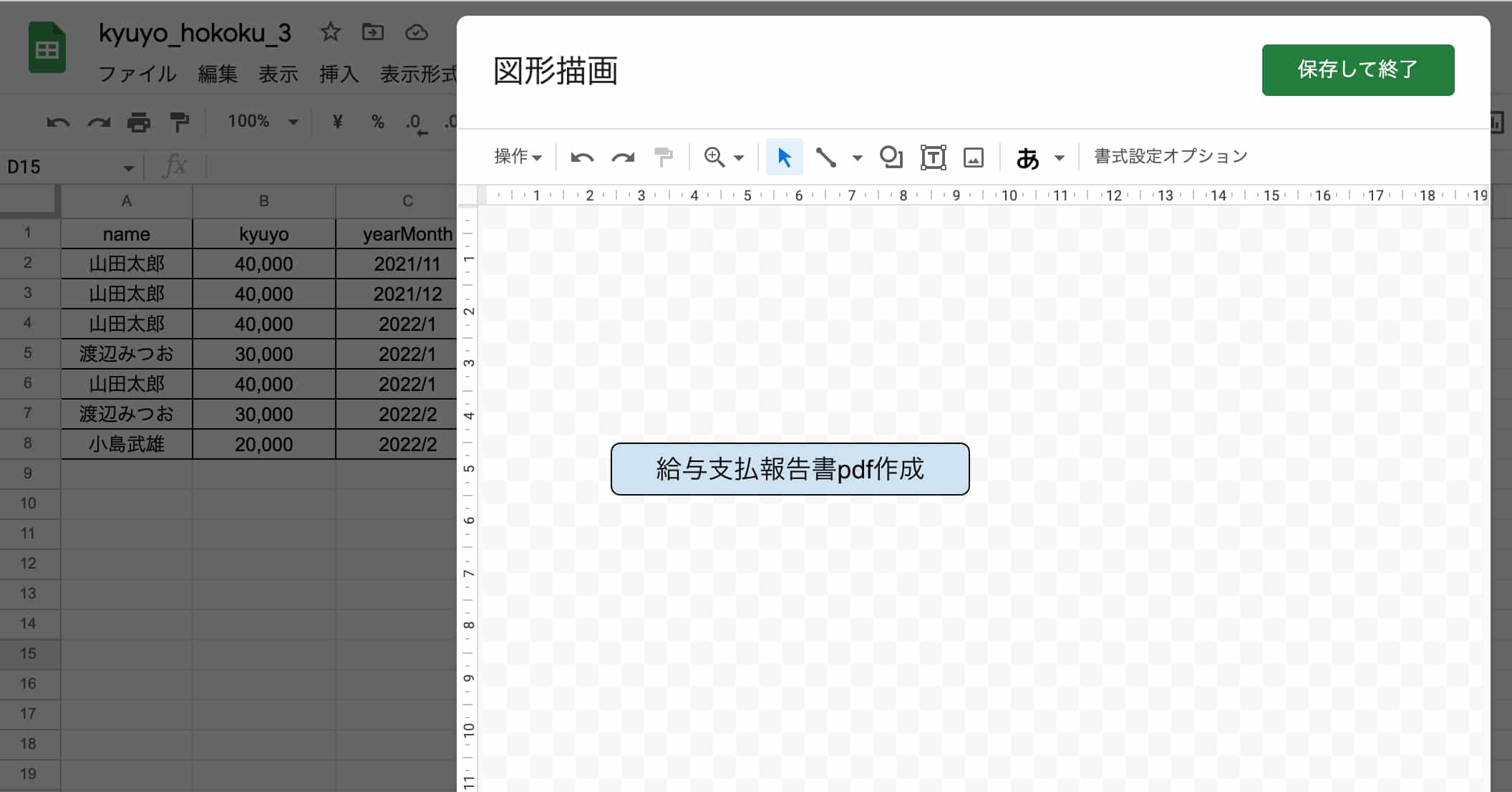
Task: Star the kyuyo_hokoku_3 document
Action: (x=330, y=32)
